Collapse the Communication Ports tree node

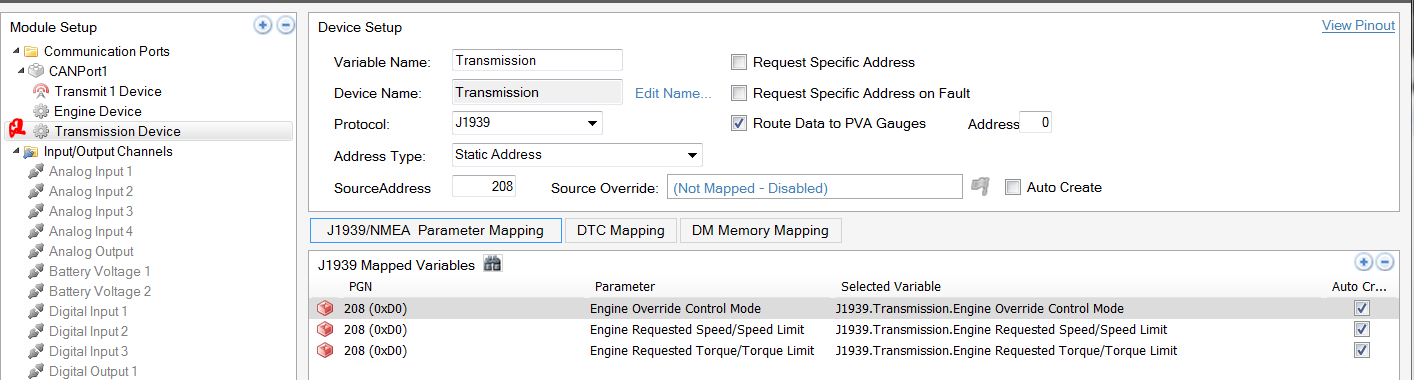pyautogui.click(x=15, y=51)
